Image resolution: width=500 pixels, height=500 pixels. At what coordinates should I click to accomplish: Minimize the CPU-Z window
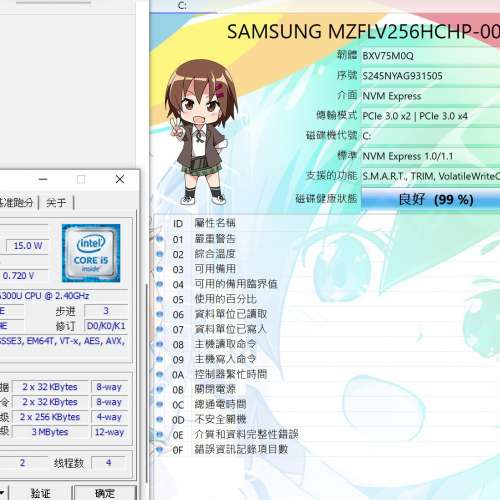click(43, 179)
